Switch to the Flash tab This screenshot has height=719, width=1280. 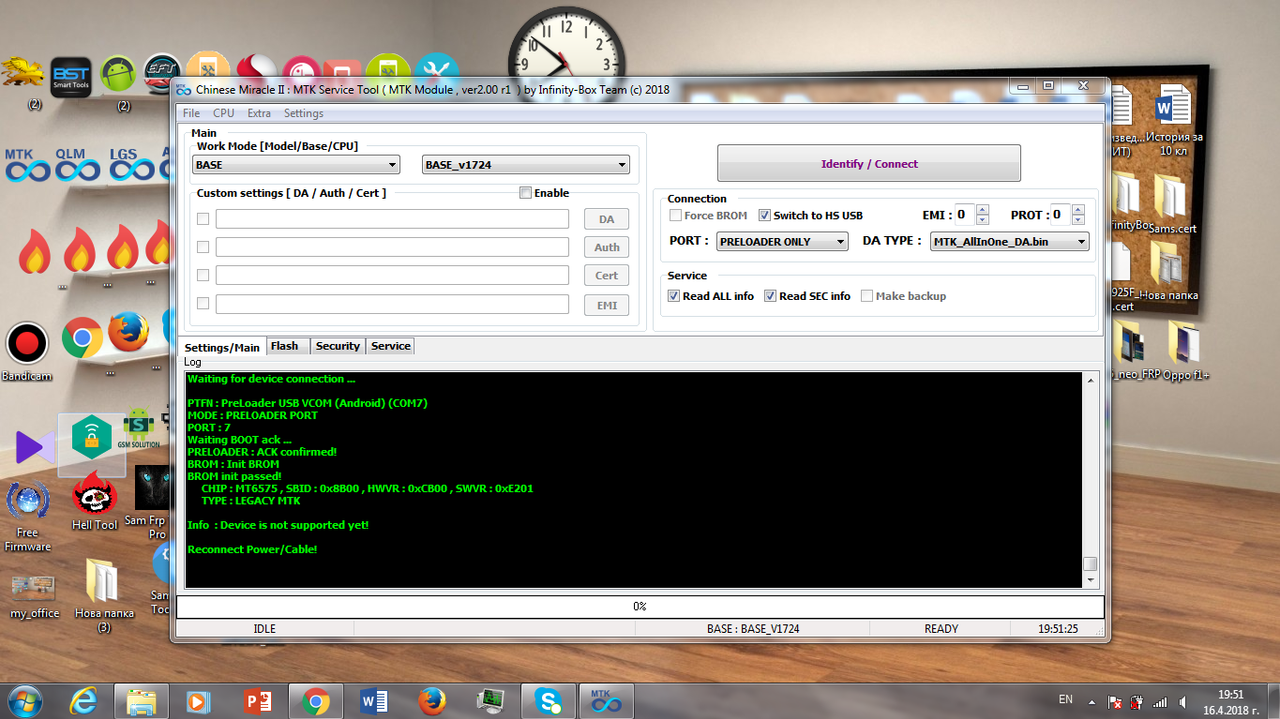click(x=285, y=346)
